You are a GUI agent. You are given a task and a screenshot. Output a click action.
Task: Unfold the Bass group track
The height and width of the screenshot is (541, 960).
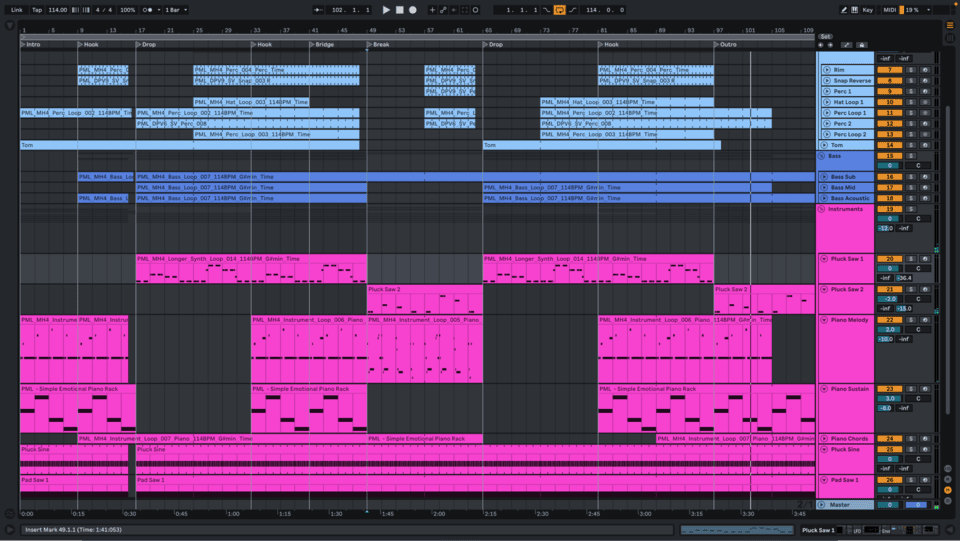822,156
